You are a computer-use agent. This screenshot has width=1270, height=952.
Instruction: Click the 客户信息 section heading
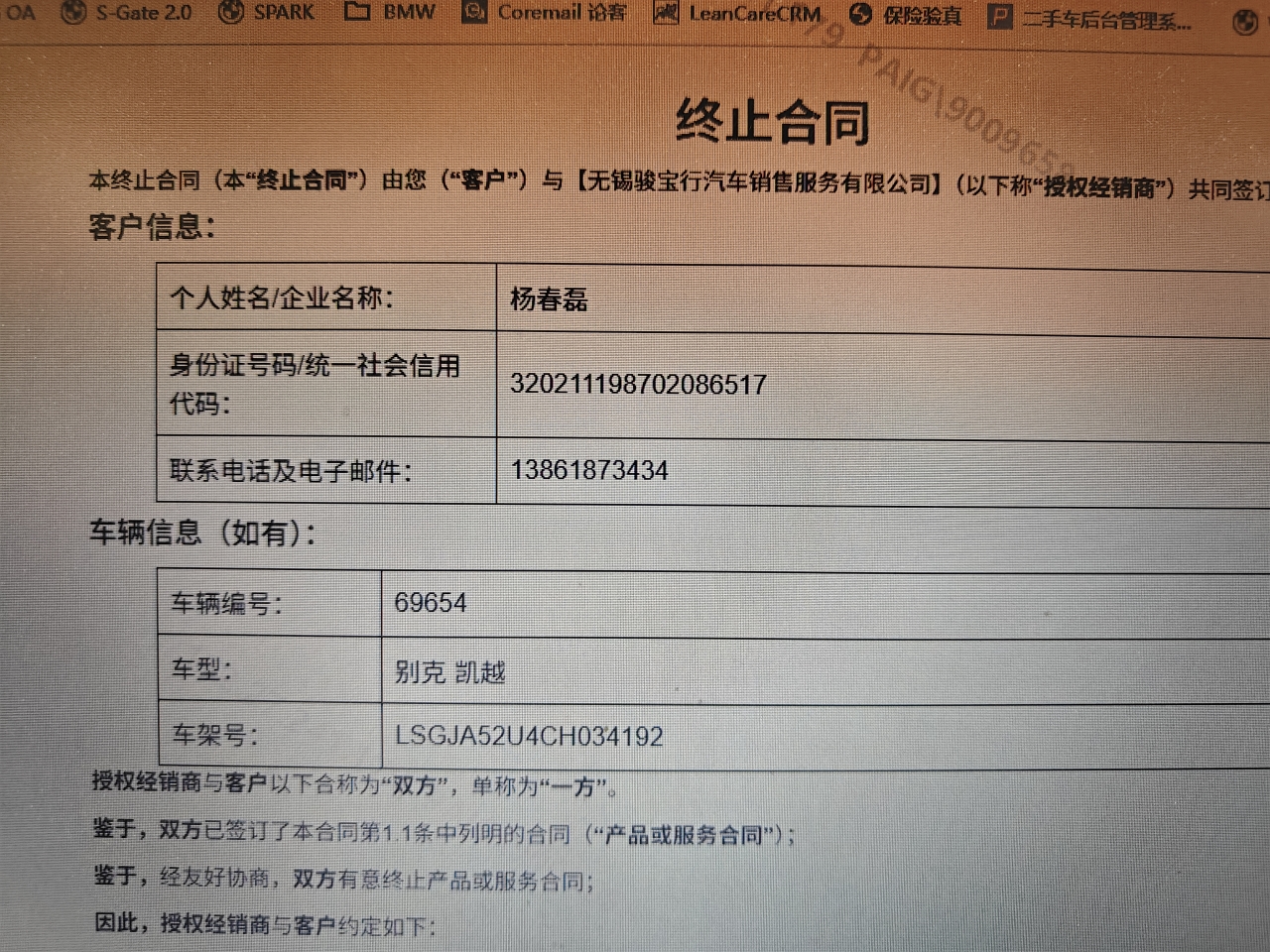coord(152,227)
